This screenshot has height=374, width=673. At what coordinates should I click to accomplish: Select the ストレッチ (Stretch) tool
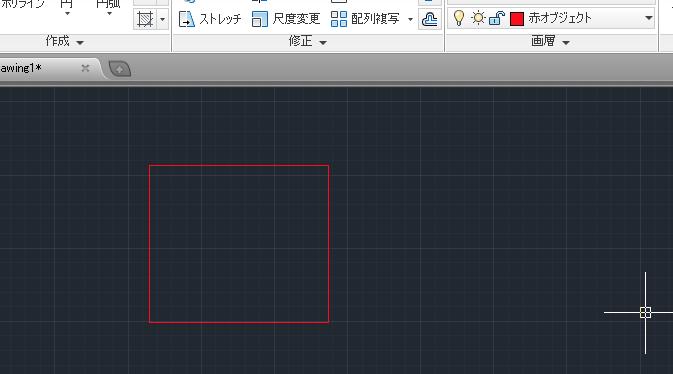[x=210, y=19]
